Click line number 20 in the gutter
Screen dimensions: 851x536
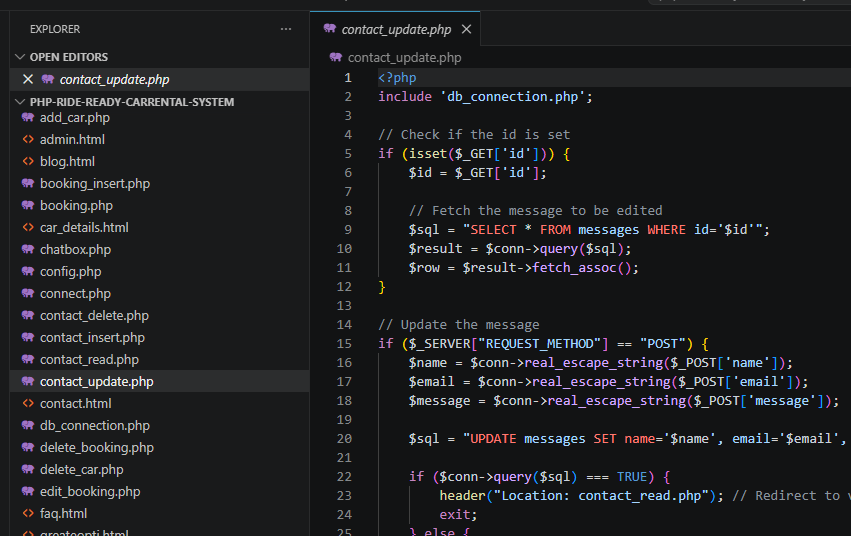[345, 439]
